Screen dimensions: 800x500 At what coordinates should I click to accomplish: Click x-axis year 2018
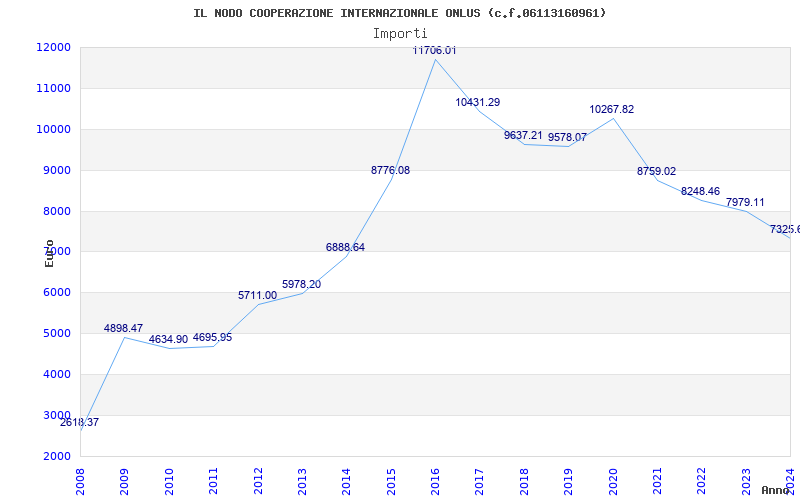pos(524,481)
